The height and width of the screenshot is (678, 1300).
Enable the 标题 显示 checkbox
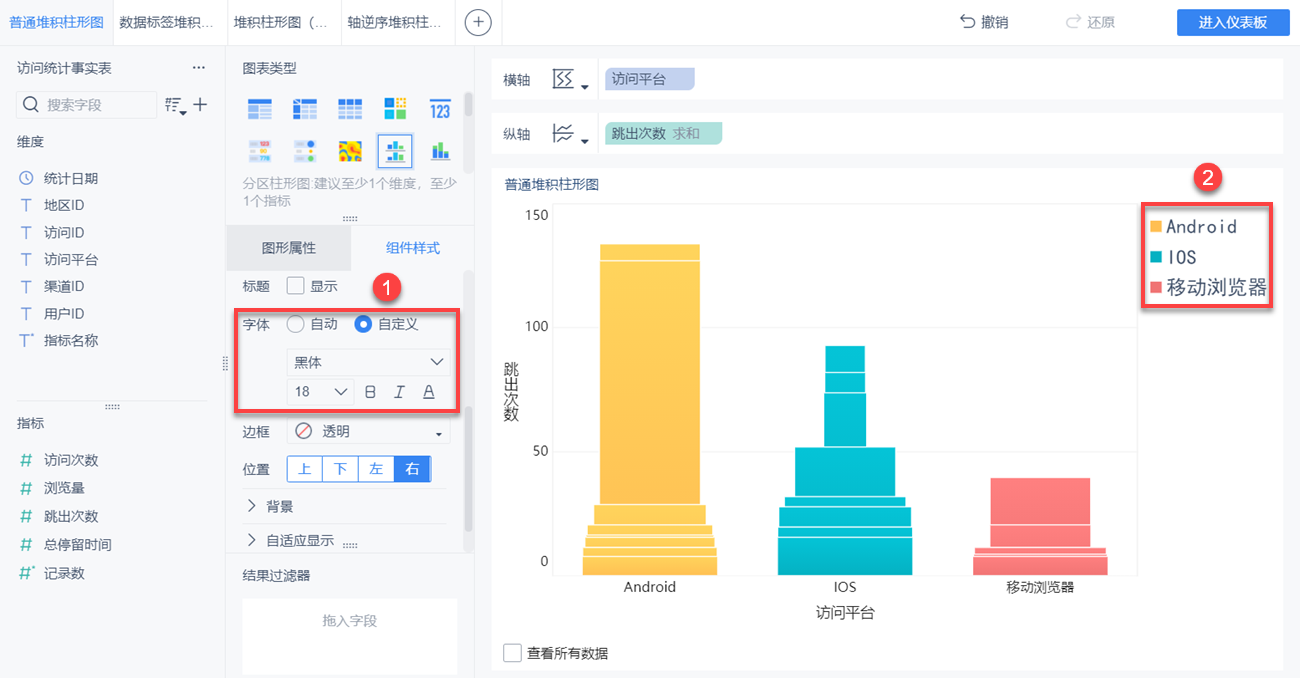click(295, 286)
